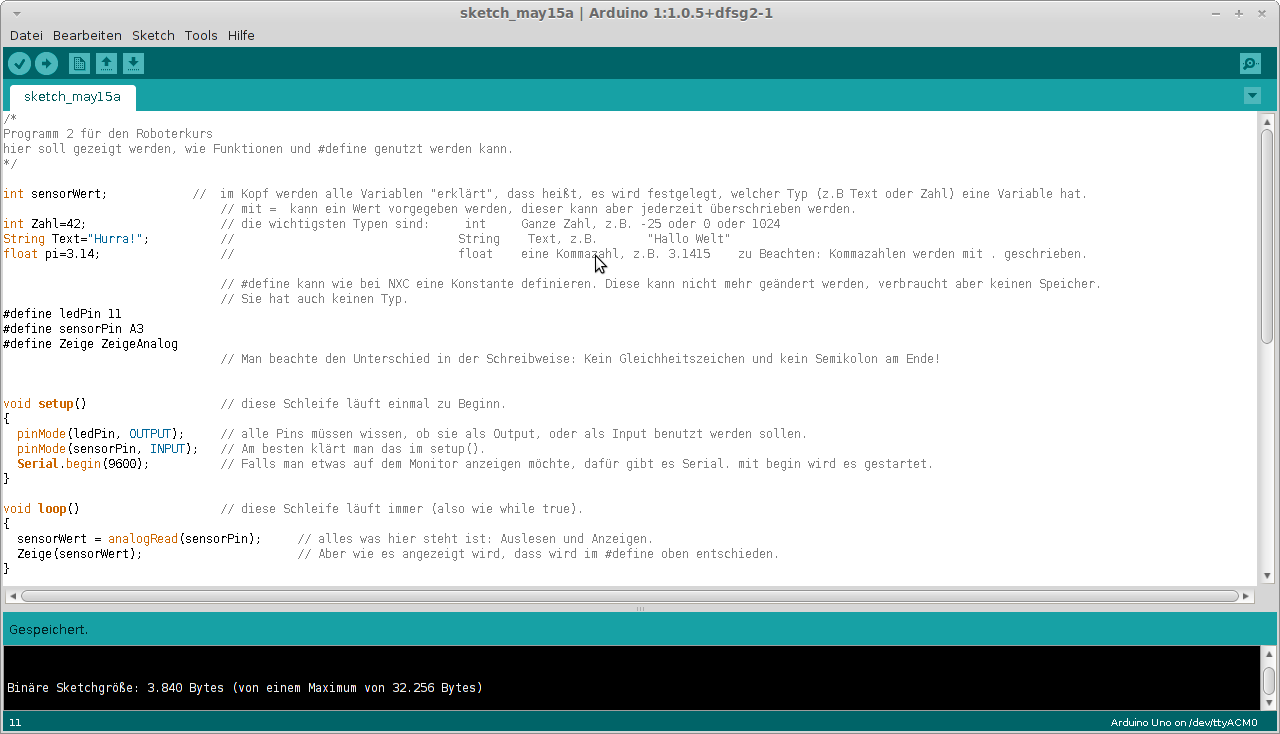Click the editor horizontal scrollbar

(630, 596)
